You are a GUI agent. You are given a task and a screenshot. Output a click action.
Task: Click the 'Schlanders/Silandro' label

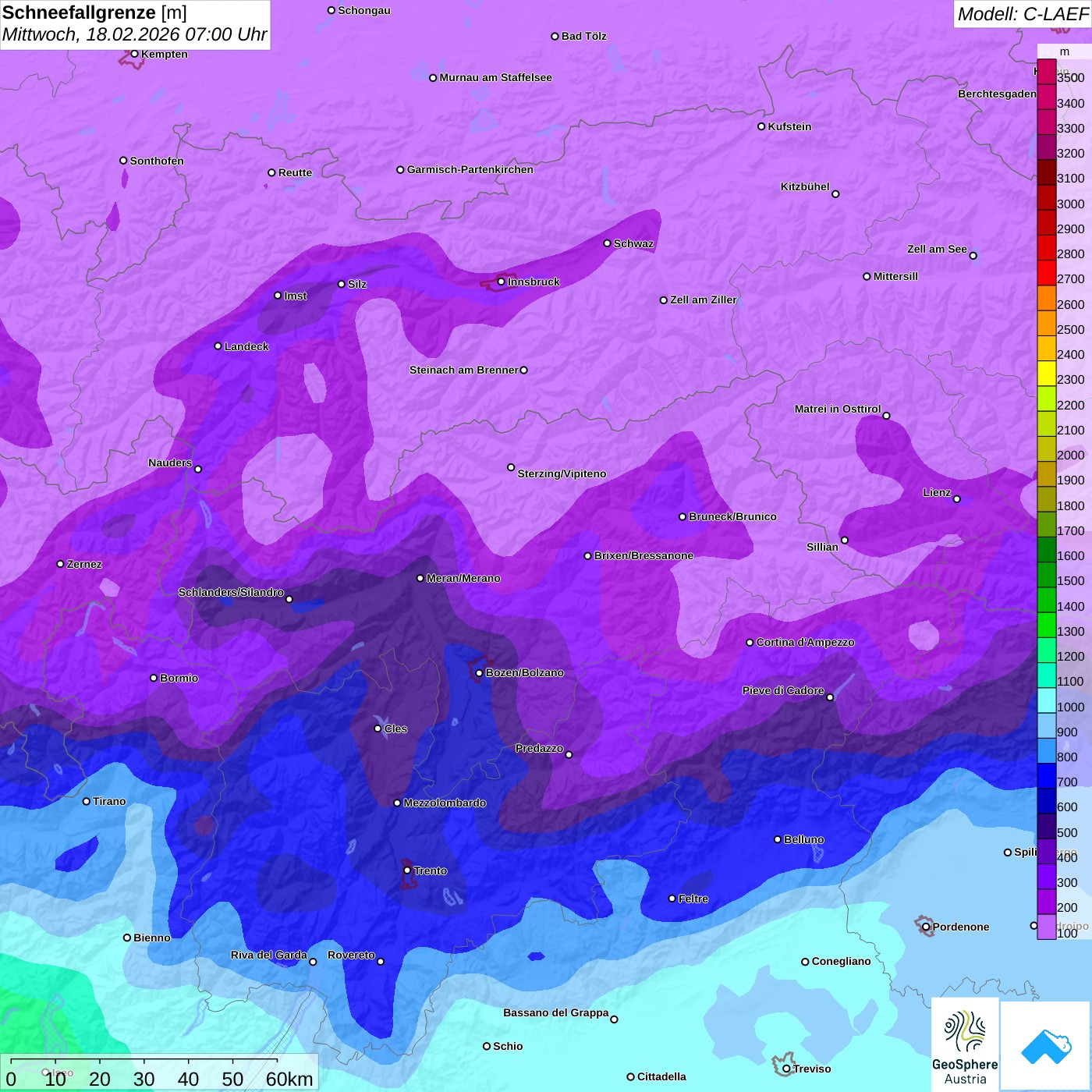[231, 592]
